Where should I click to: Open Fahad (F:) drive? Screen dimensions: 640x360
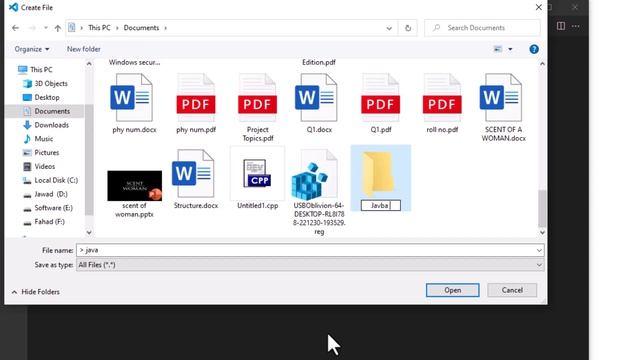(x=44, y=222)
